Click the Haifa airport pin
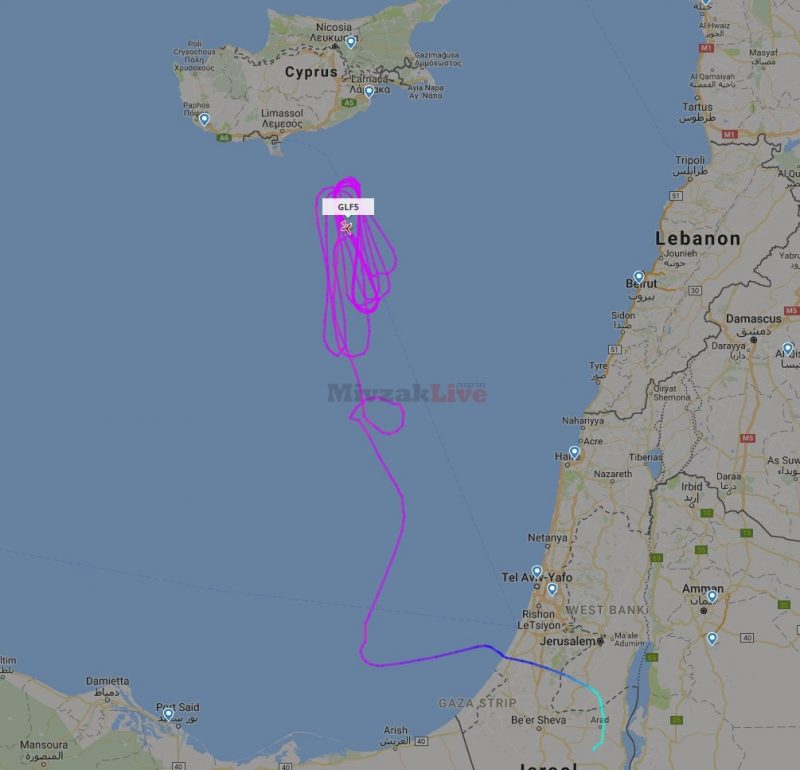The width and height of the screenshot is (800, 770). [x=574, y=453]
